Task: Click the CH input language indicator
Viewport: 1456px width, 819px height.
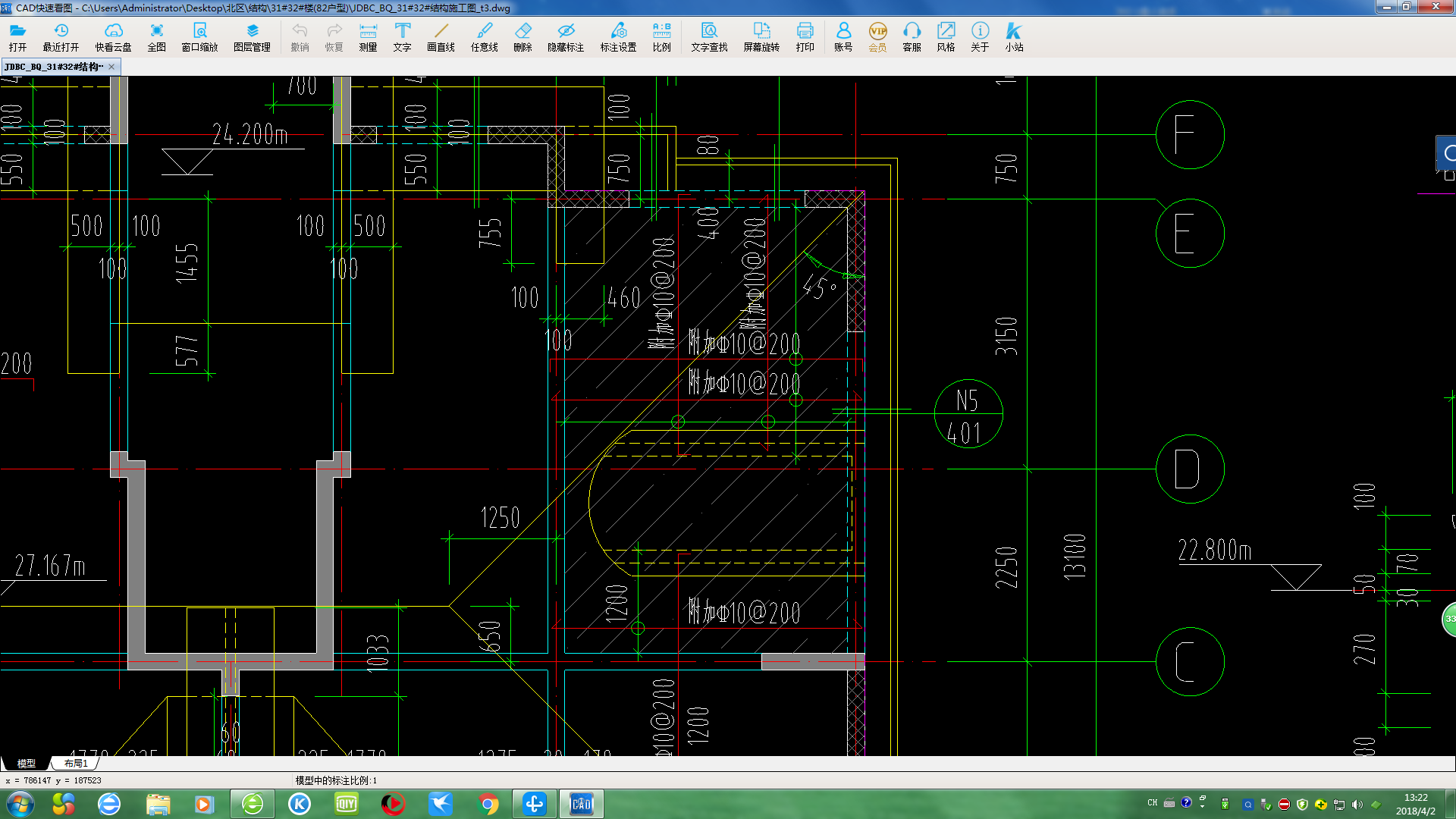Action: pos(1153,802)
